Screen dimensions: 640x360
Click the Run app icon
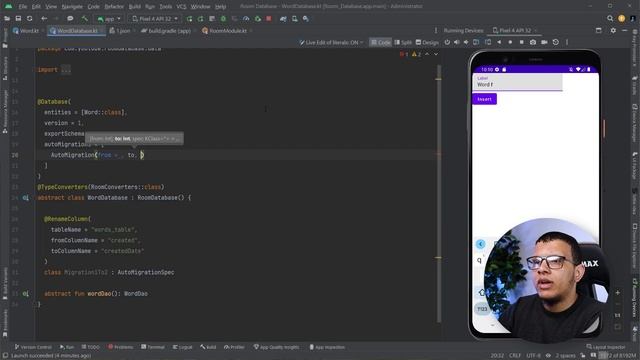[x=189, y=19]
